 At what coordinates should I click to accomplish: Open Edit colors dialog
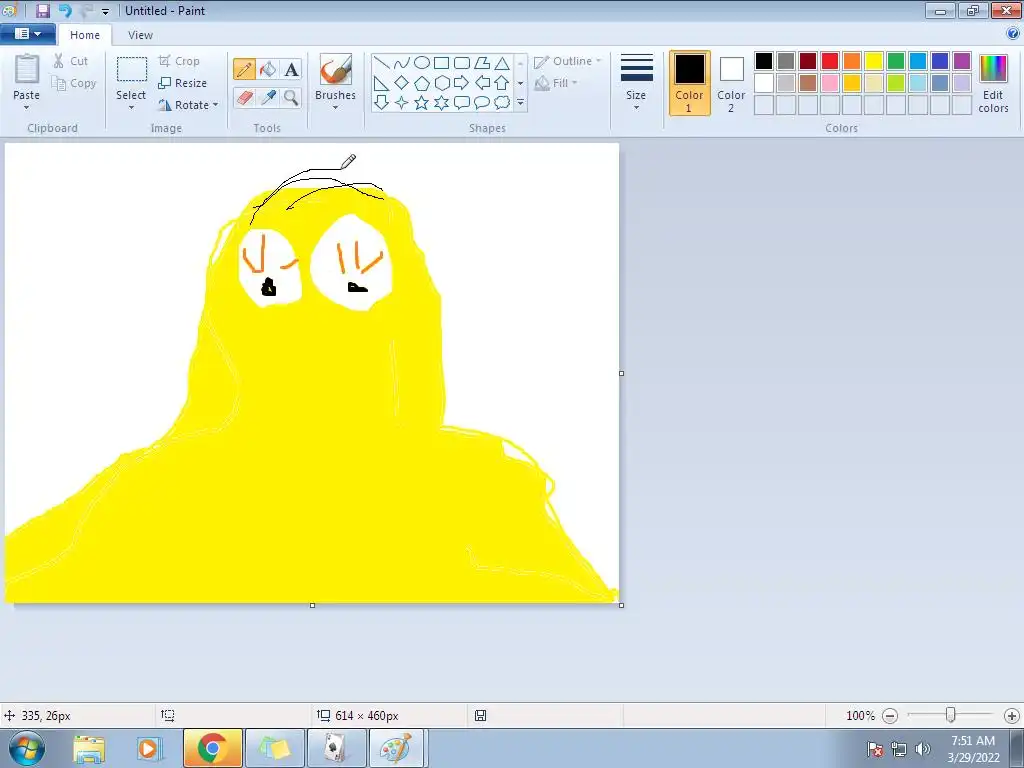(x=993, y=83)
